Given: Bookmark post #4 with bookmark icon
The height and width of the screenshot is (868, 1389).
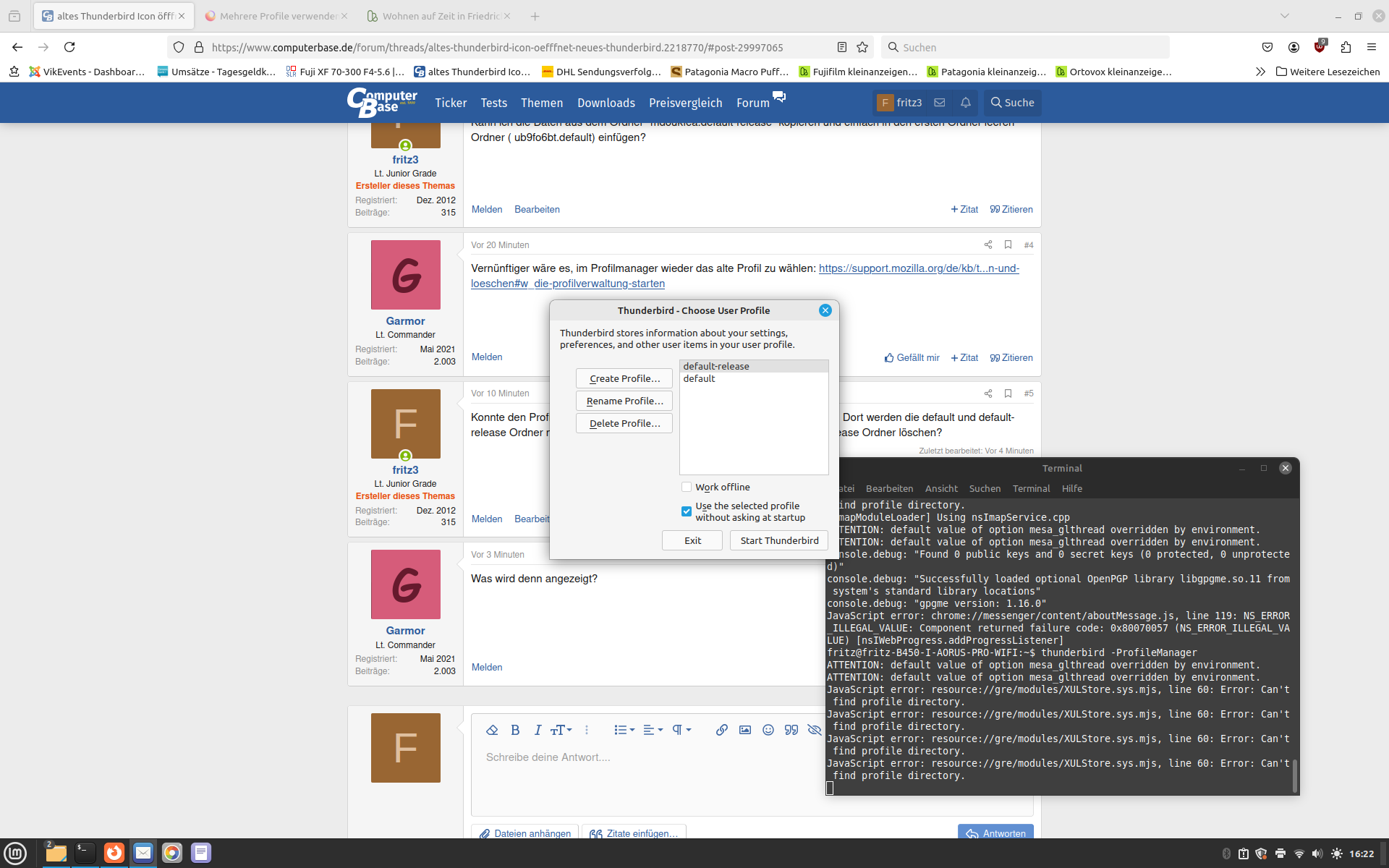Looking at the screenshot, I should 1008,244.
